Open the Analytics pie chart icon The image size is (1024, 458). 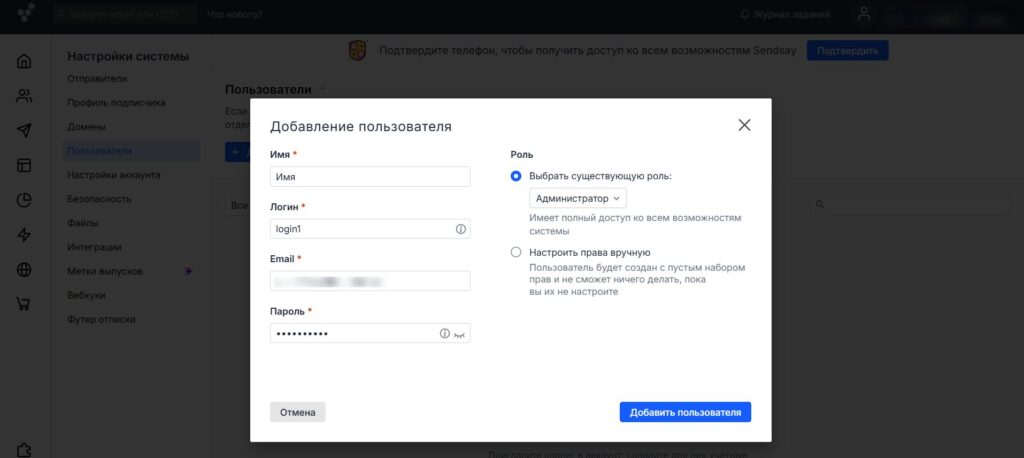24,200
